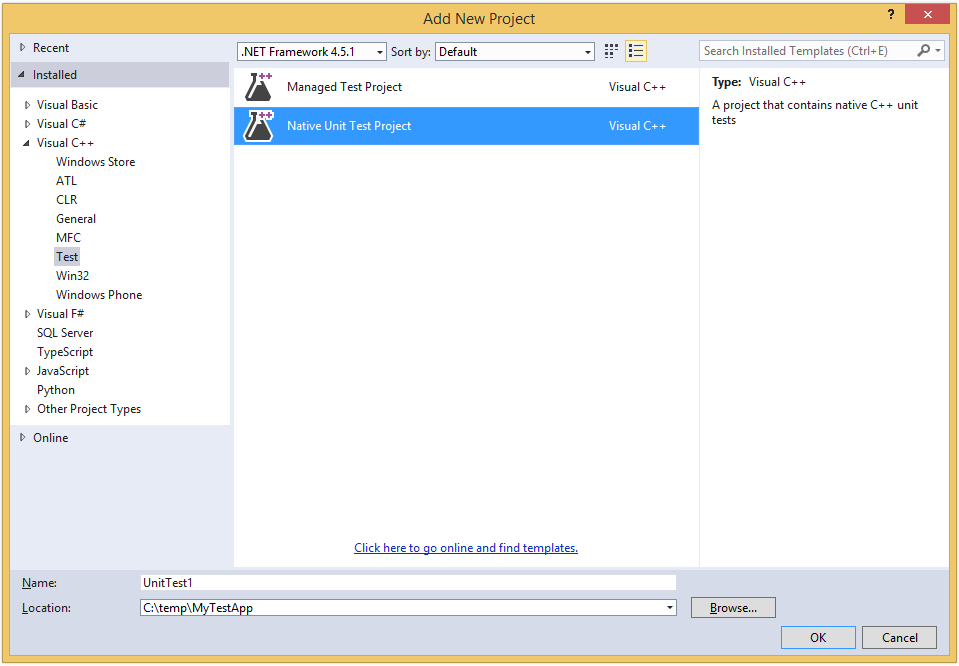The height and width of the screenshot is (666, 959).
Task: Select the Visual Basic tree label
Action: click(67, 105)
